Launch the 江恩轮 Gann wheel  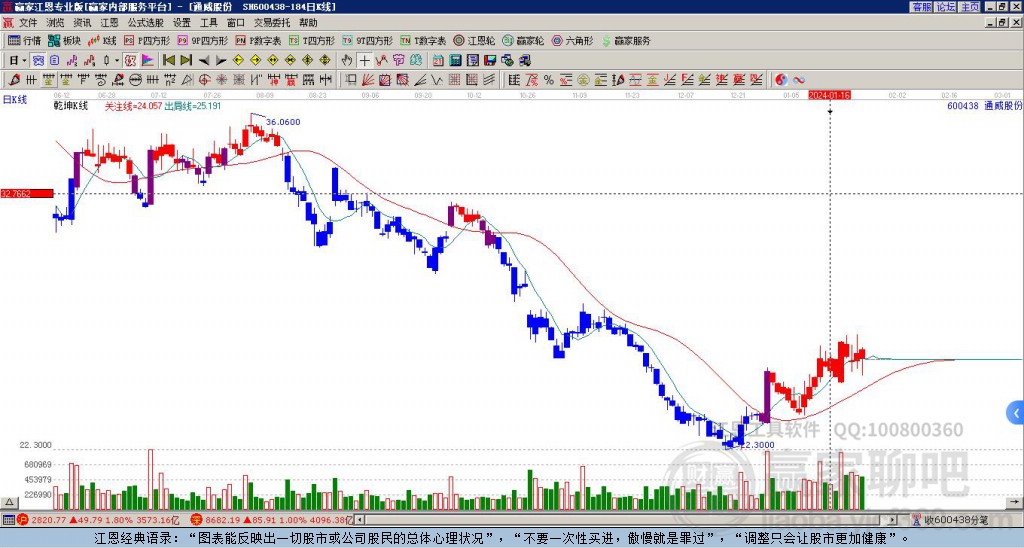click(x=474, y=40)
